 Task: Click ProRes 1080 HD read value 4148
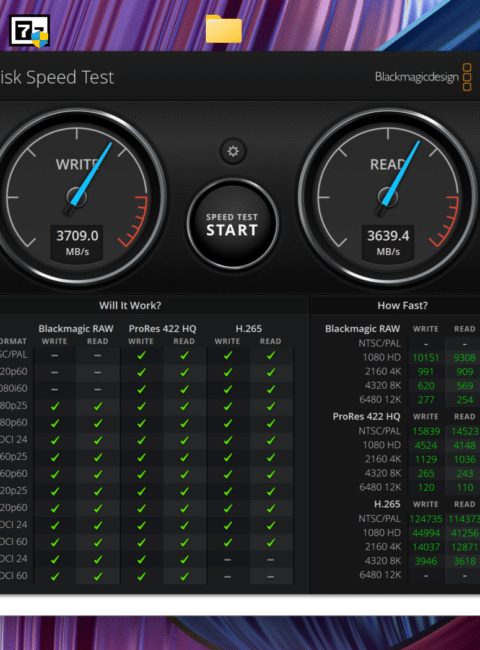pos(464,446)
